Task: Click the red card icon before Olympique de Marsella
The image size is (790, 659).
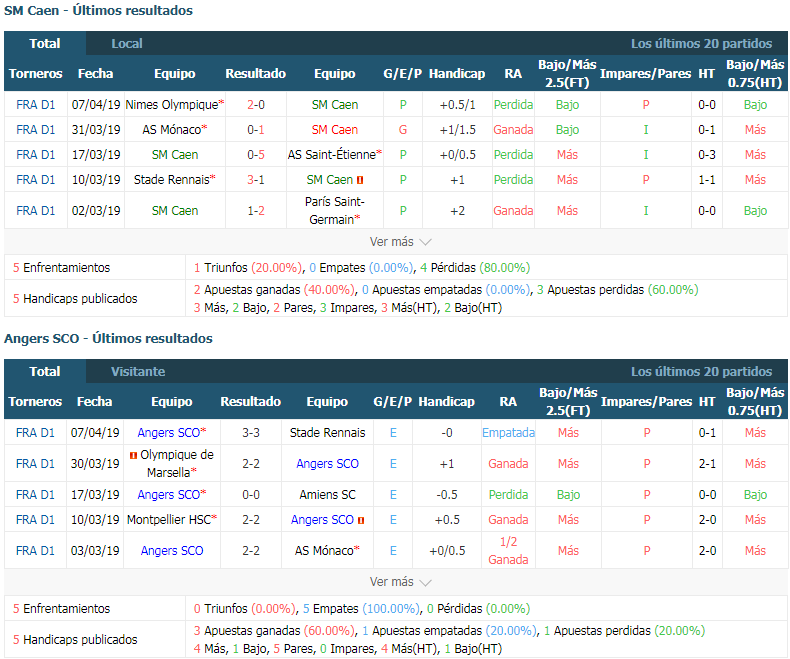Action: (x=134, y=455)
